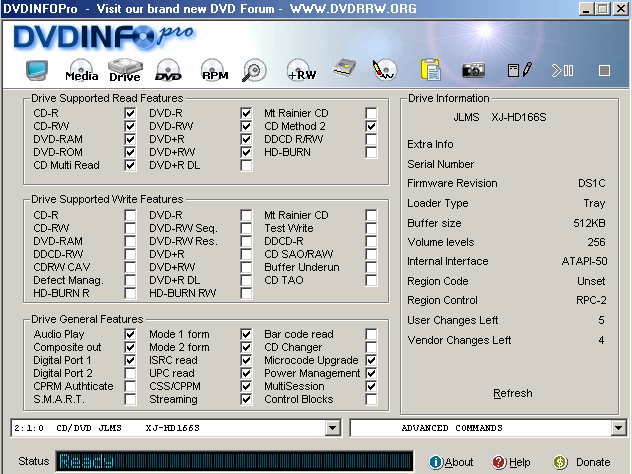This screenshot has width=632, height=474.
Task: Open the RPM speed toolbar icon
Action: tap(214, 70)
